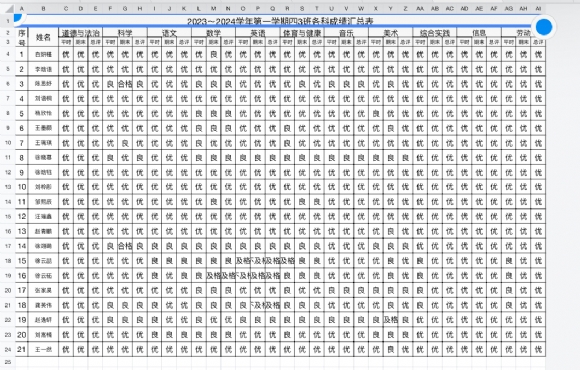This screenshot has width=580, height=370.
Task: Click sequence number 21 cell
Action: tap(22, 349)
